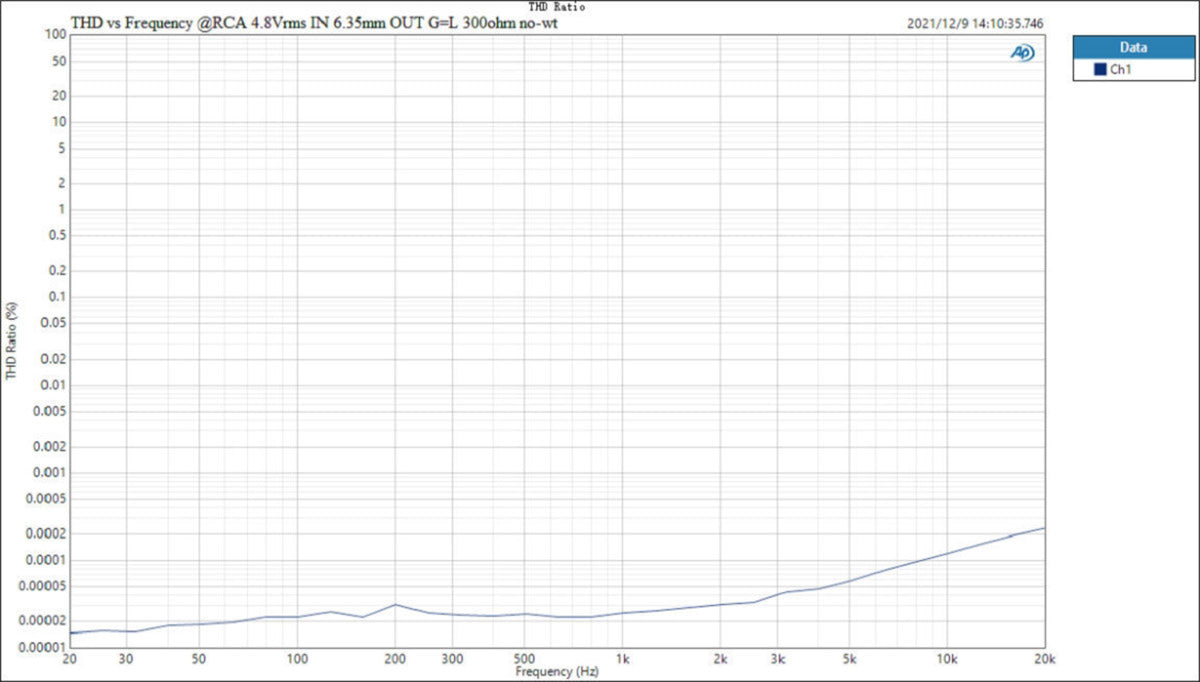The width and height of the screenshot is (1200, 682).
Task: Click the 0.00001 tick label on THD axis
Action: click(42, 648)
